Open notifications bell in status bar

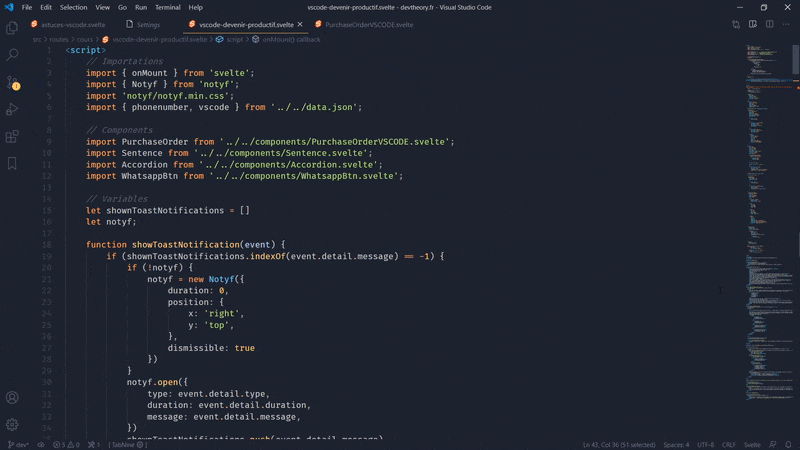[788, 445]
